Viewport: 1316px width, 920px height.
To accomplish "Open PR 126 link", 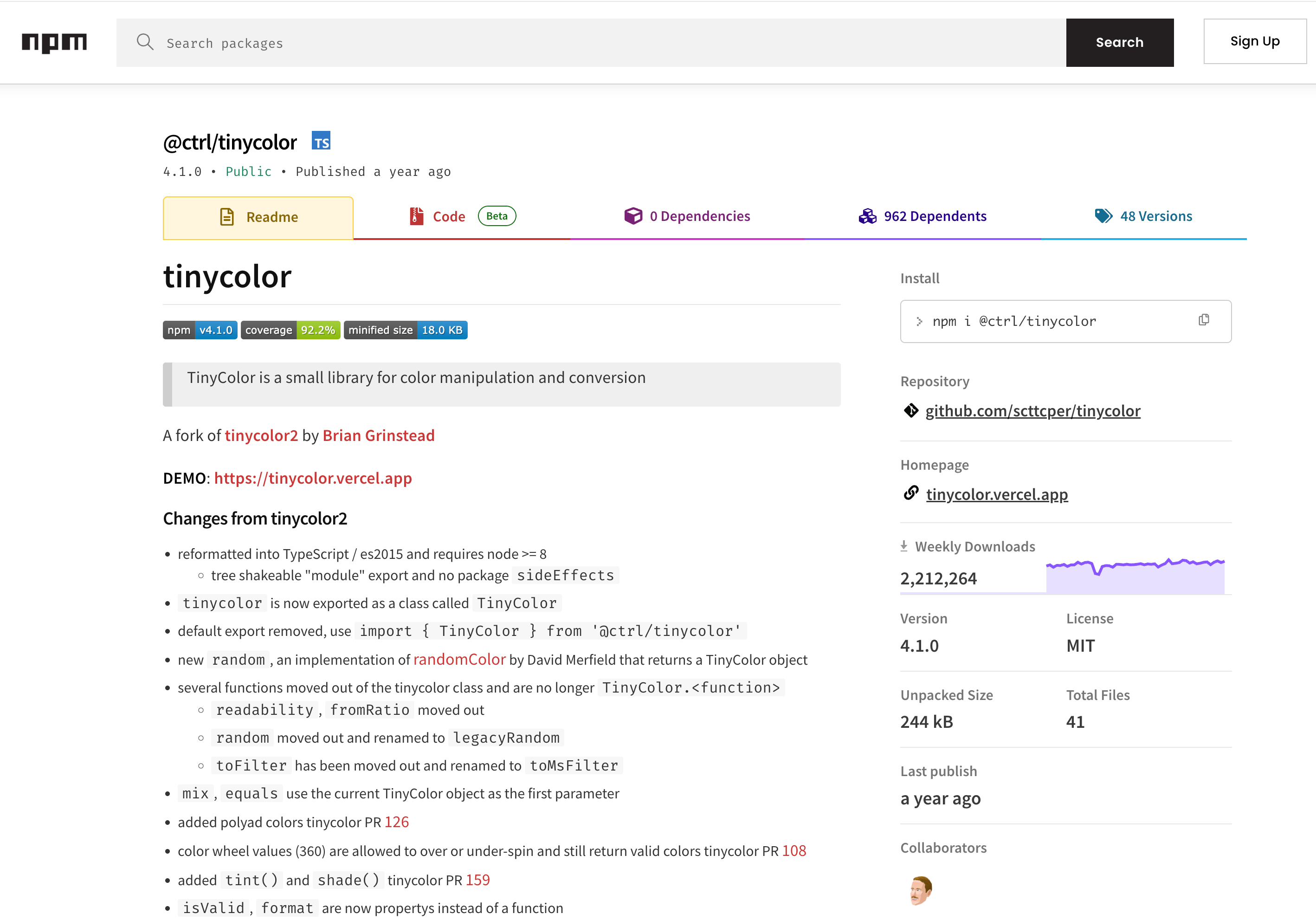I will point(397,822).
